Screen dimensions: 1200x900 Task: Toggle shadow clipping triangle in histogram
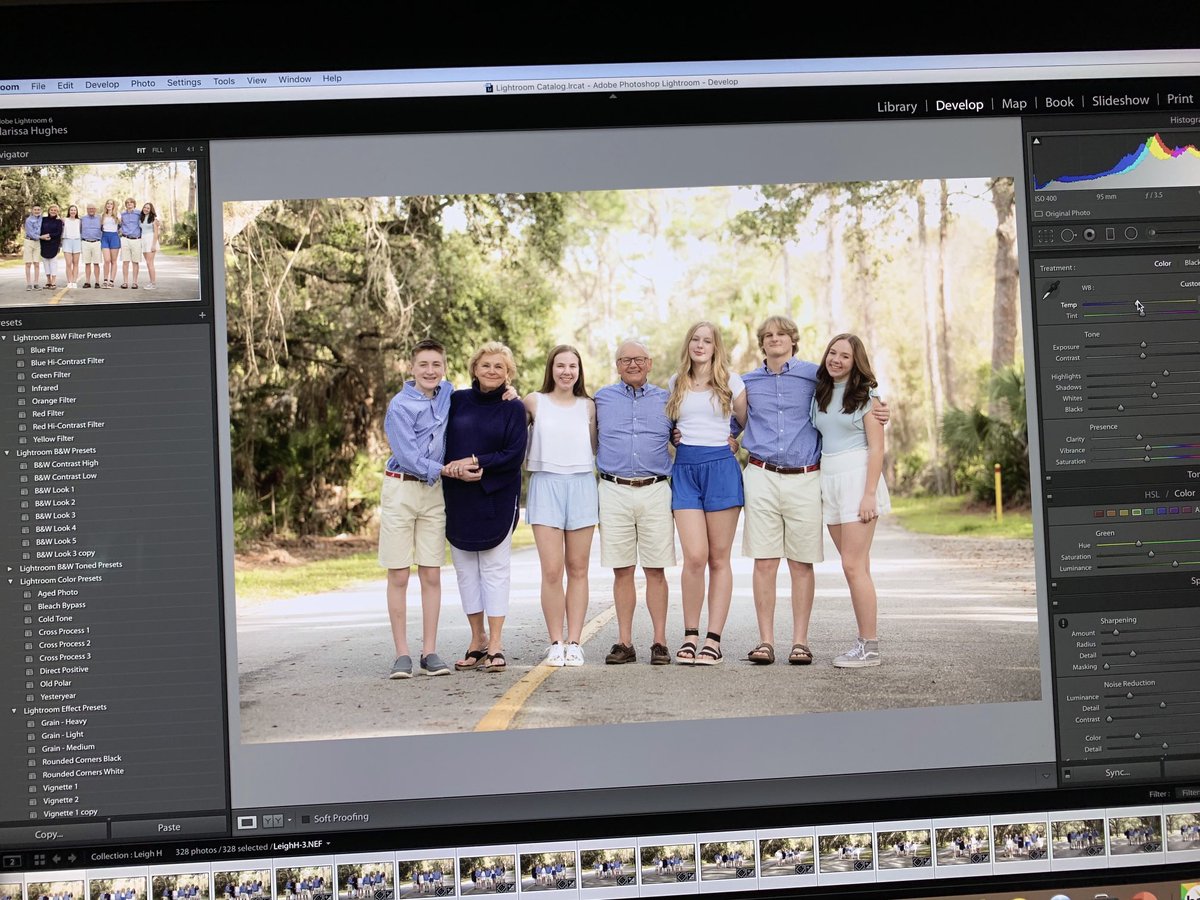coord(1036,142)
